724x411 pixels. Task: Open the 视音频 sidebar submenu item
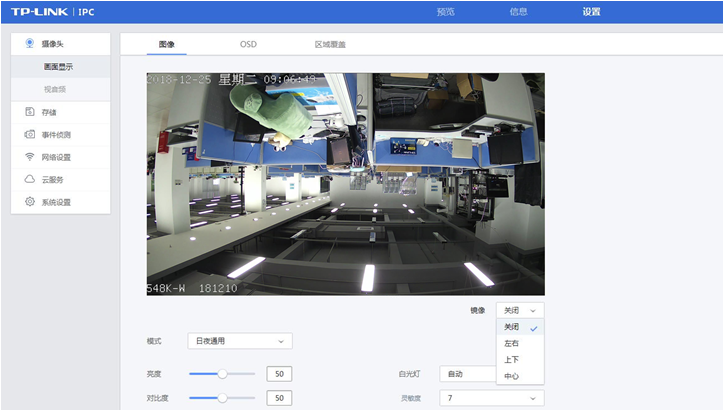coord(59,89)
